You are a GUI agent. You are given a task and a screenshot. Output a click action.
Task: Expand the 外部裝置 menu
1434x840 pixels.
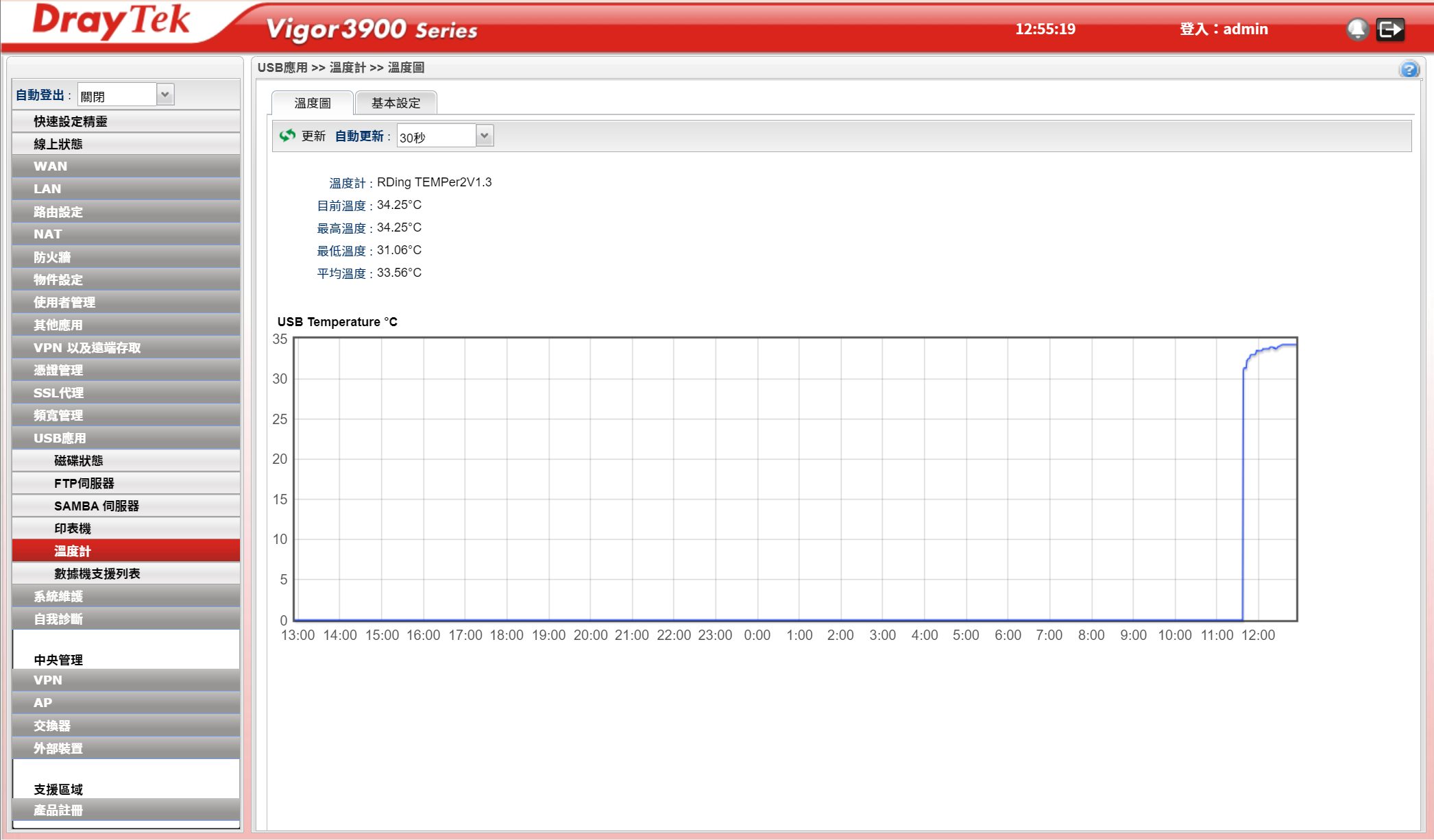click(x=126, y=748)
